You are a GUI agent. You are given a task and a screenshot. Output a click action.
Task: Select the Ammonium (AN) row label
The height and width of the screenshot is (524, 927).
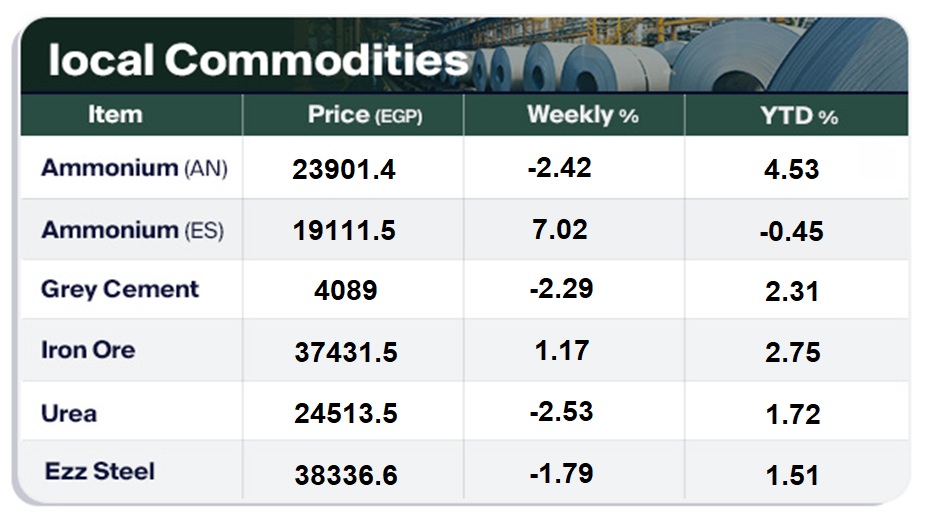(134, 168)
